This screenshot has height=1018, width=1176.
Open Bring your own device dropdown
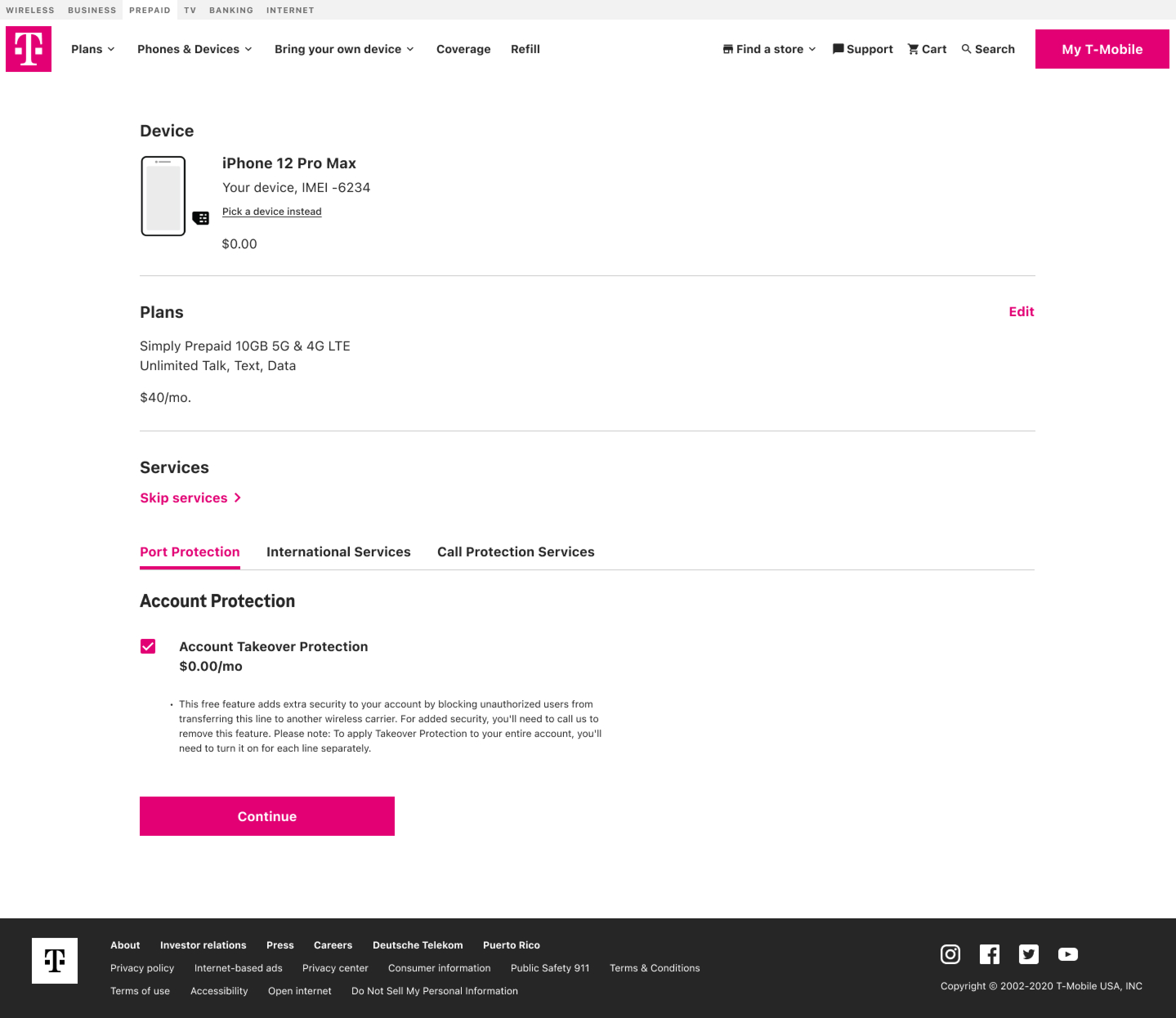tap(344, 49)
